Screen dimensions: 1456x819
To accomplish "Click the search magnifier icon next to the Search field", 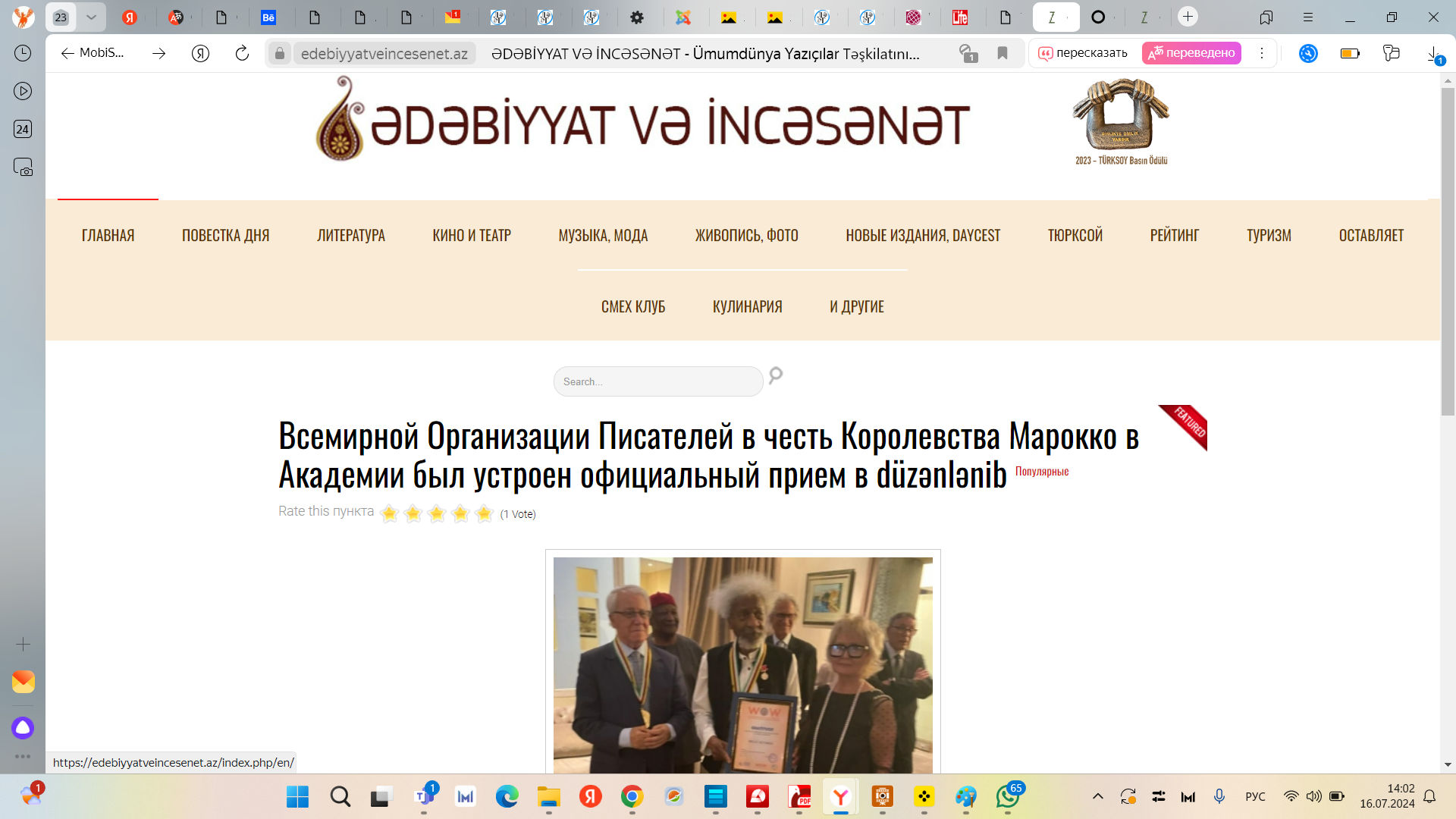I will [x=776, y=375].
